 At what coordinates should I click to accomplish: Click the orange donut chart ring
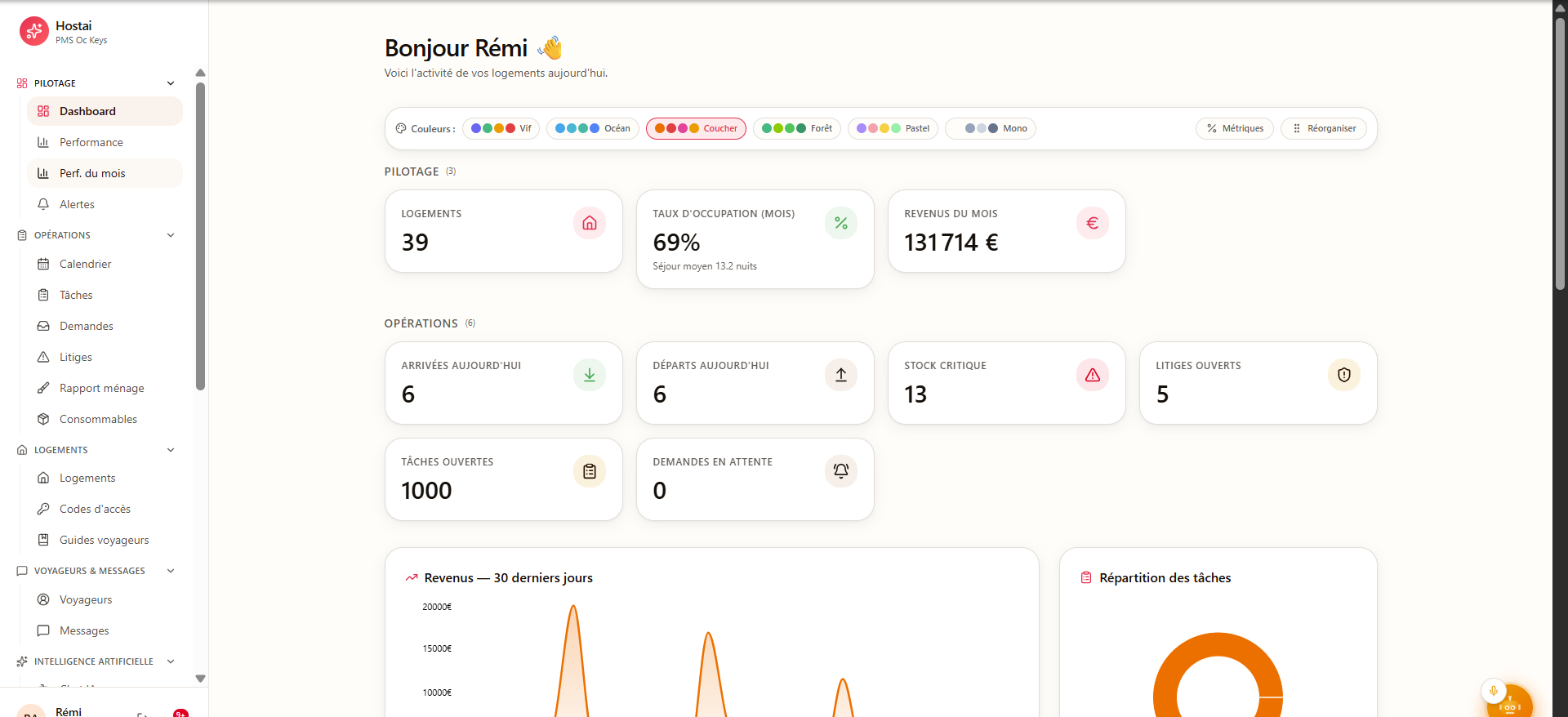pos(1218,644)
